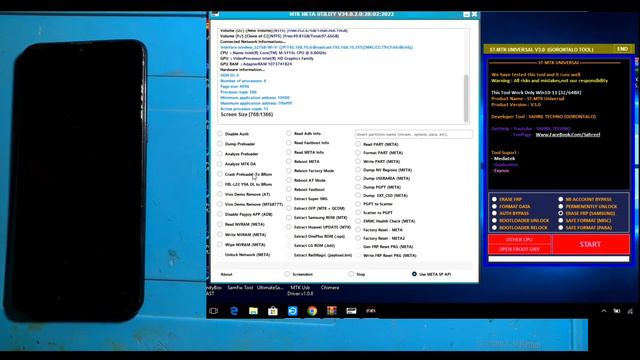The height and width of the screenshot is (360, 640).
Task: Launch Microsoft Edge from the taskbar
Action: point(234,311)
